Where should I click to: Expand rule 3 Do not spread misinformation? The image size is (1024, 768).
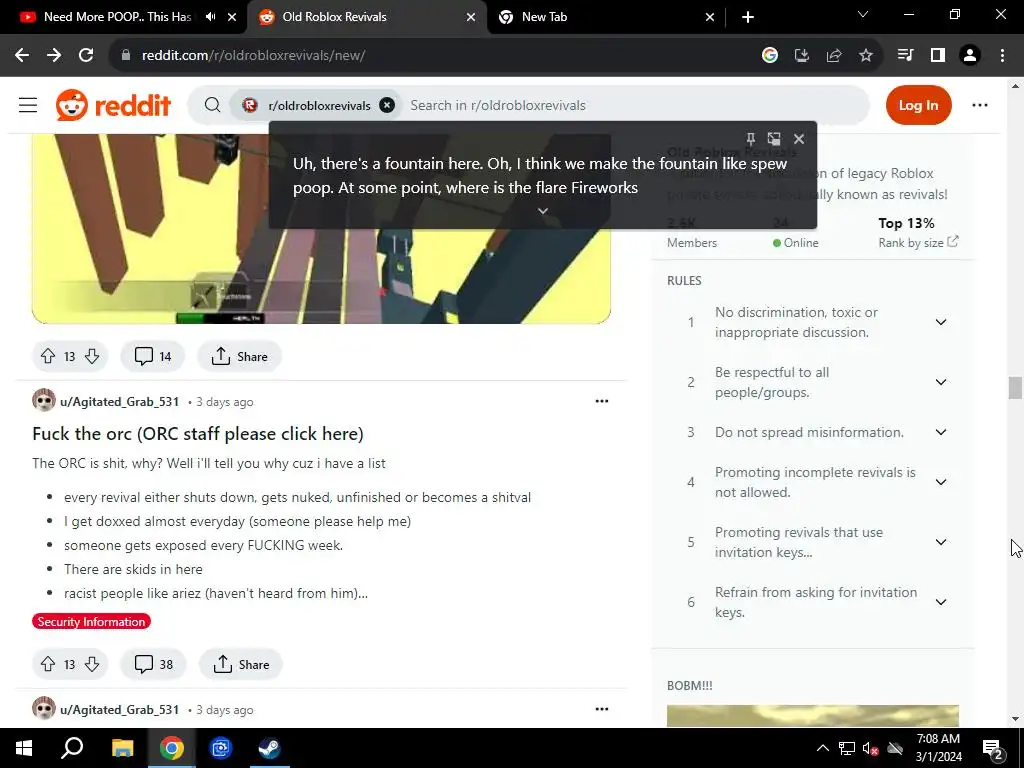(x=941, y=432)
